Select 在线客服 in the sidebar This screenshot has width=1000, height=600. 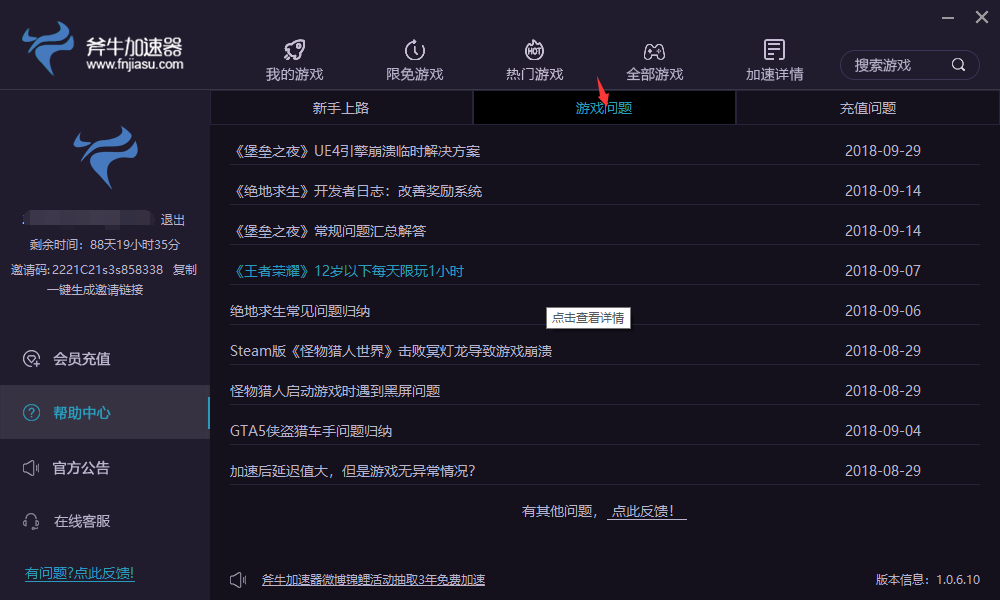coord(105,522)
